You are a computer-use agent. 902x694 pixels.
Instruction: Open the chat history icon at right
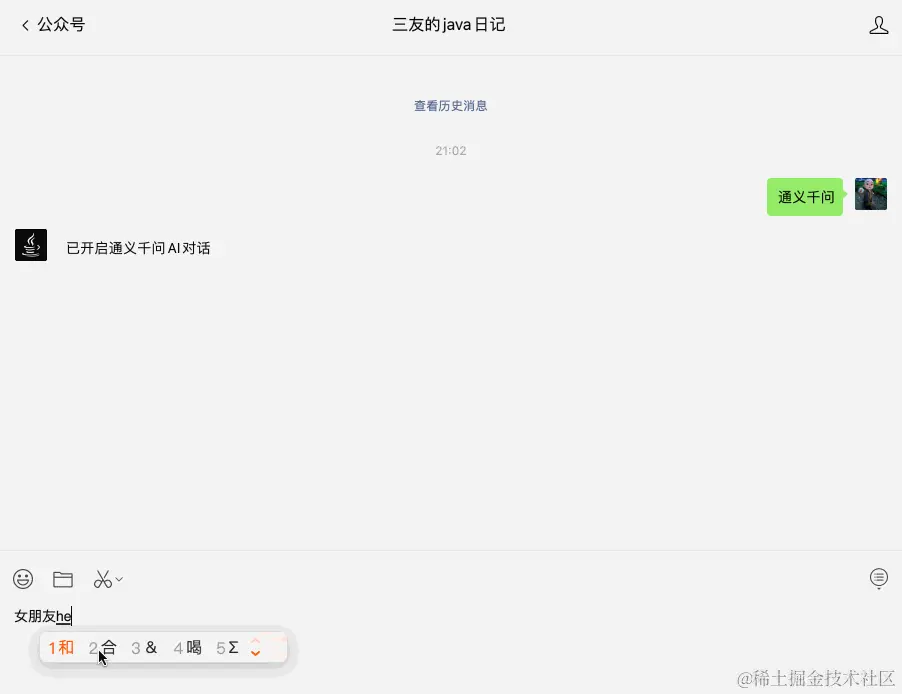pyautogui.click(x=878, y=578)
